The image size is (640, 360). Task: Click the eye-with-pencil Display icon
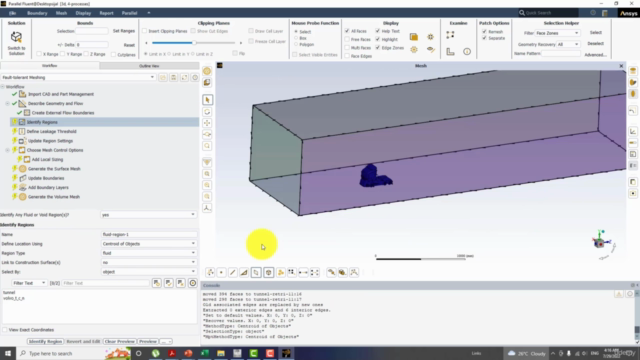(431, 49)
